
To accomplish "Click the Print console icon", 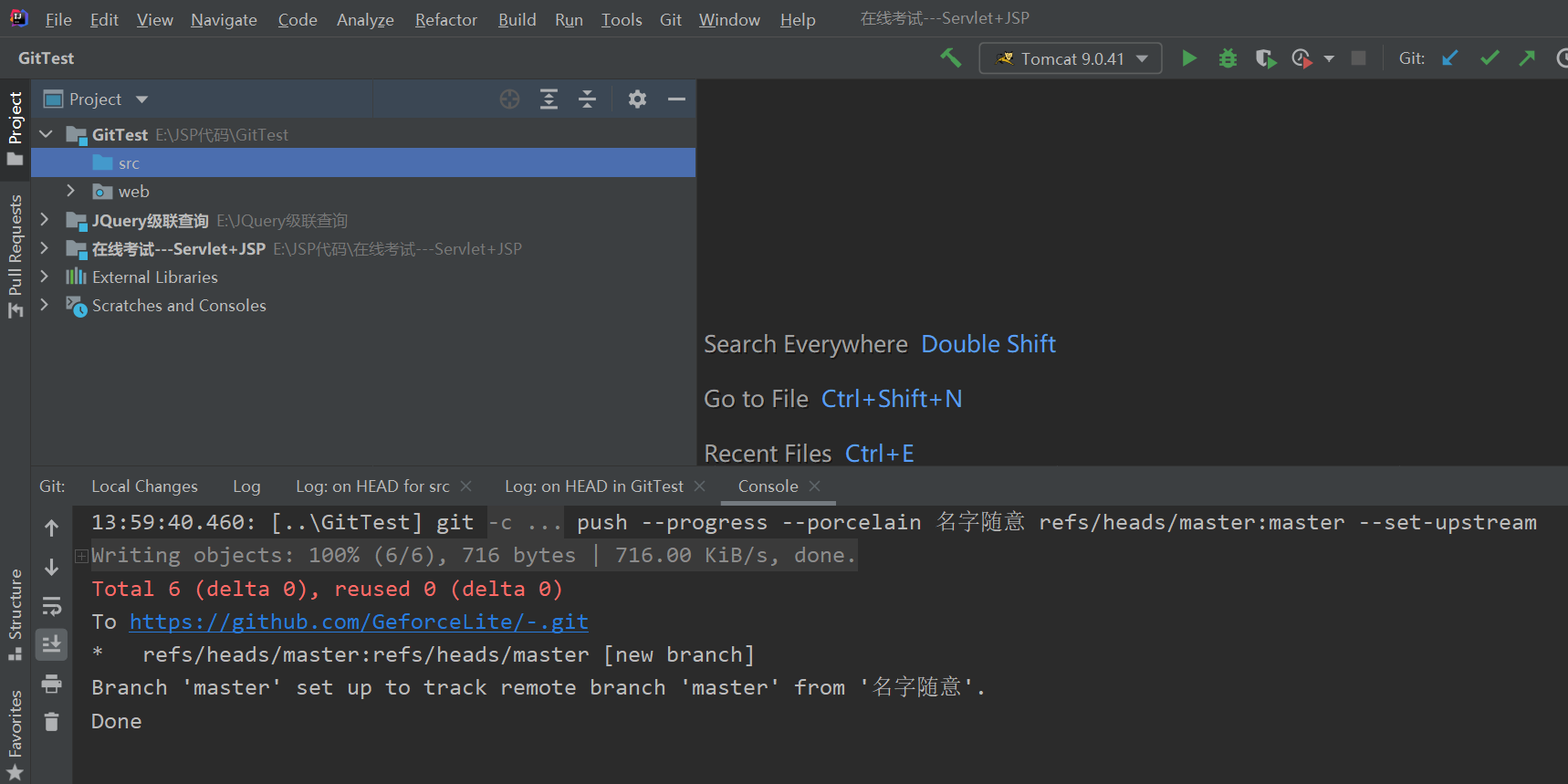I will point(52,684).
